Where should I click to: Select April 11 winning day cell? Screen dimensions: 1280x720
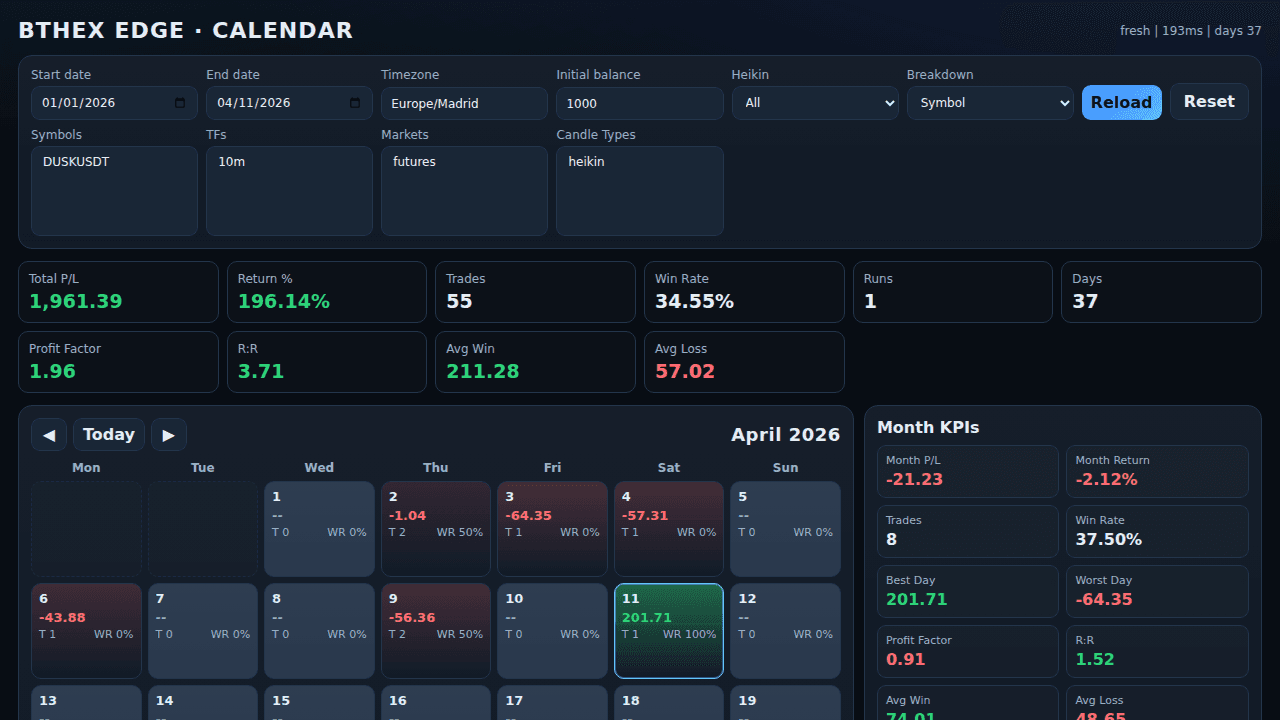click(x=668, y=631)
